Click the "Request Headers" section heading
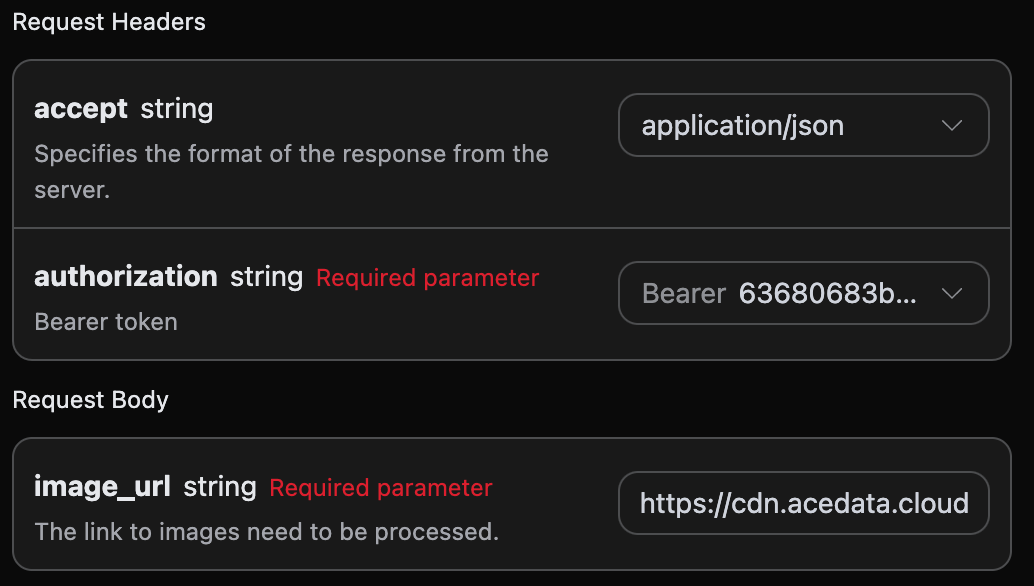The image size is (1034, 586). 109,22
